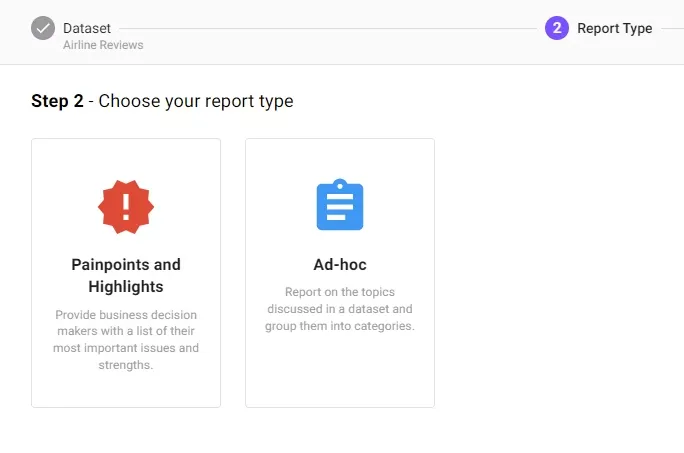Click the gray checkmark Dataset step icon
684x453 pixels.
click(x=43, y=28)
